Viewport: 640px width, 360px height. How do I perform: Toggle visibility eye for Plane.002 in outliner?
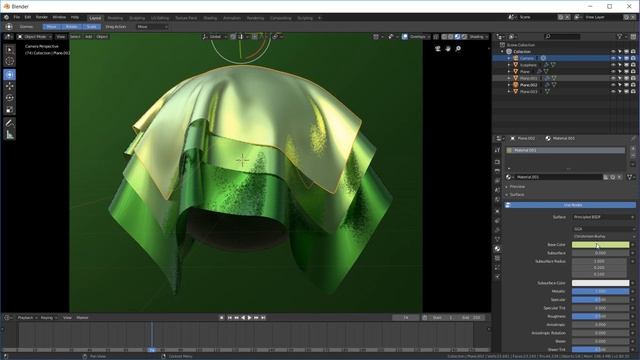point(613,85)
